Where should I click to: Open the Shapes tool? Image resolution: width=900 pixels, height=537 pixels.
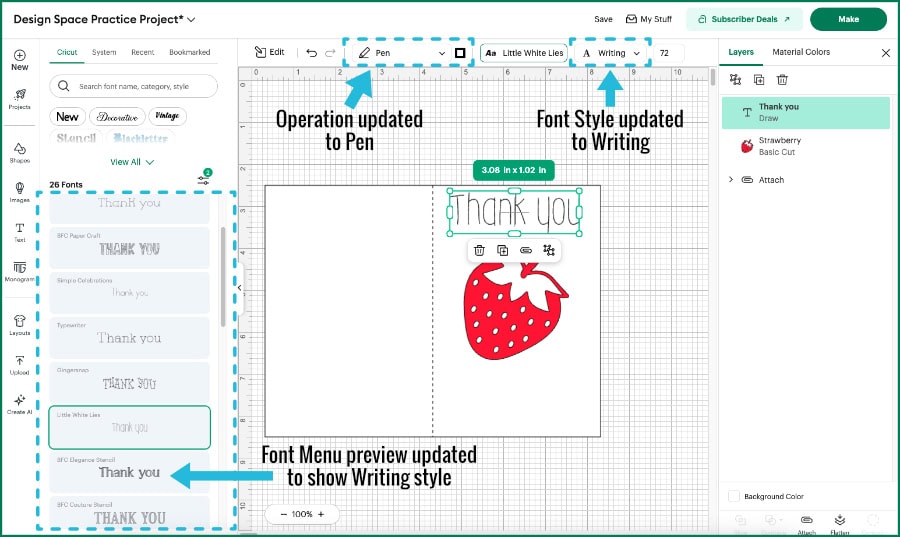(20, 153)
